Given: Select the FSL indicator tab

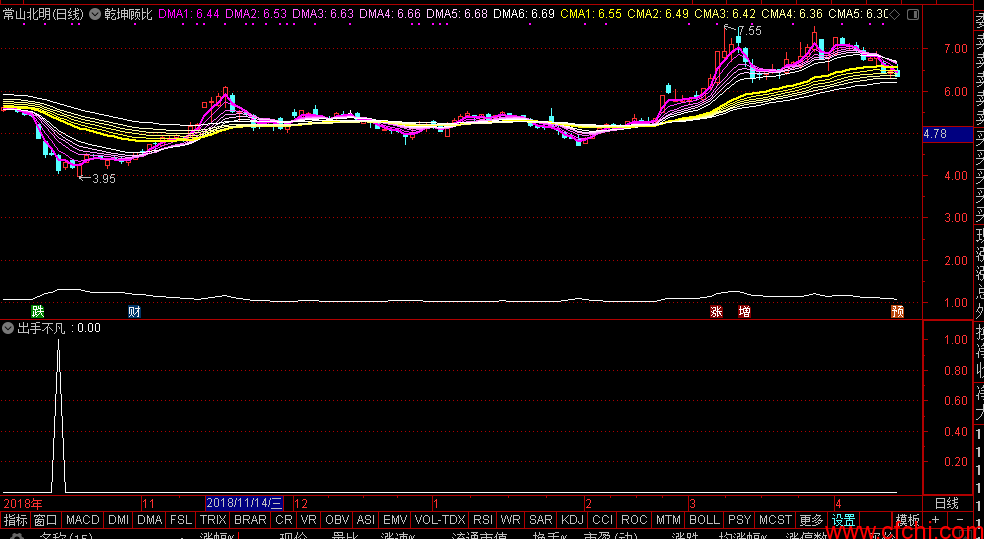Looking at the screenshot, I should 181,520.
